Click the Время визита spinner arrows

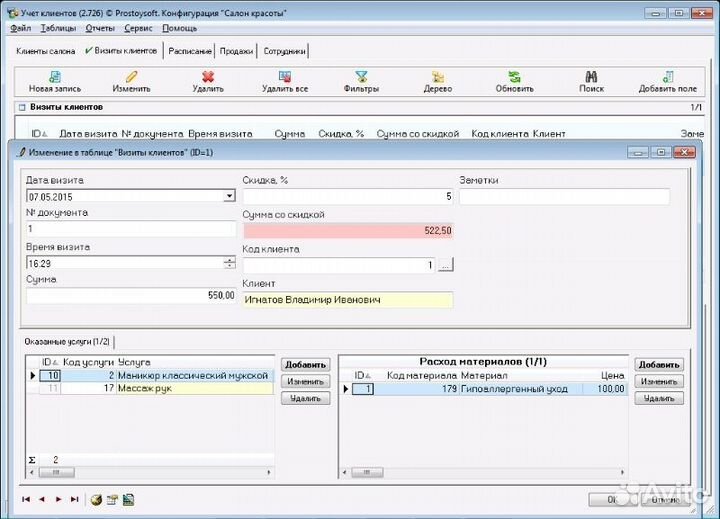tap(230, 263)
